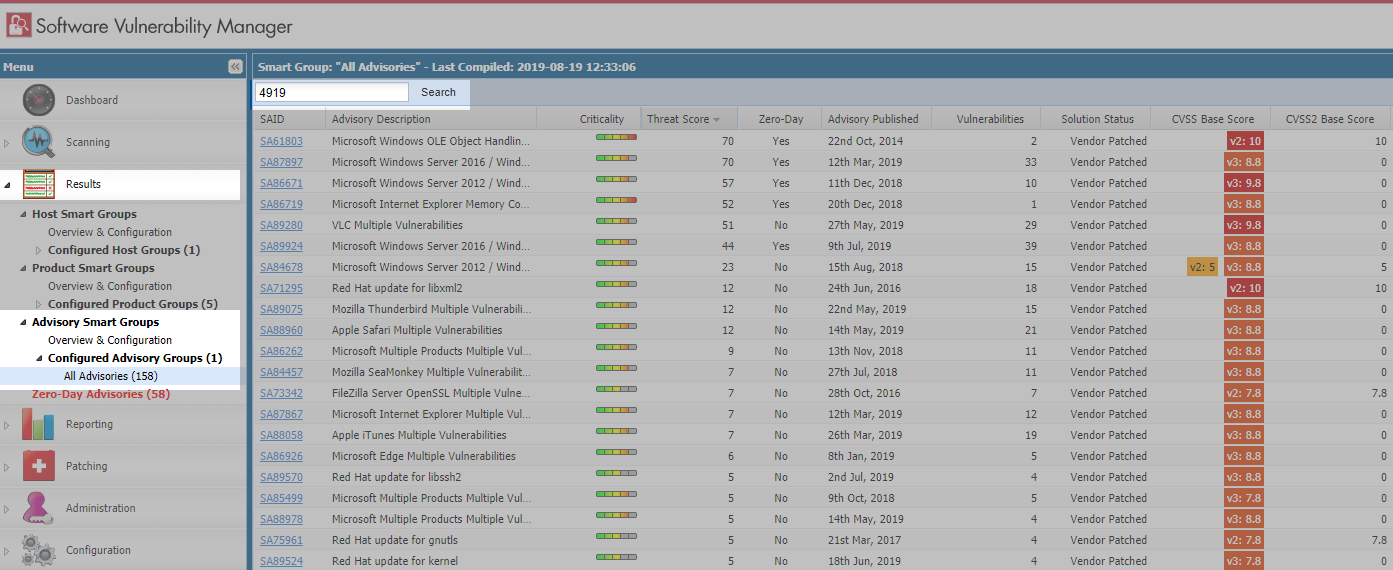Open advisory link SA89524
Image resolution: width=1393 pixels, height=570 pixels.
281,561
